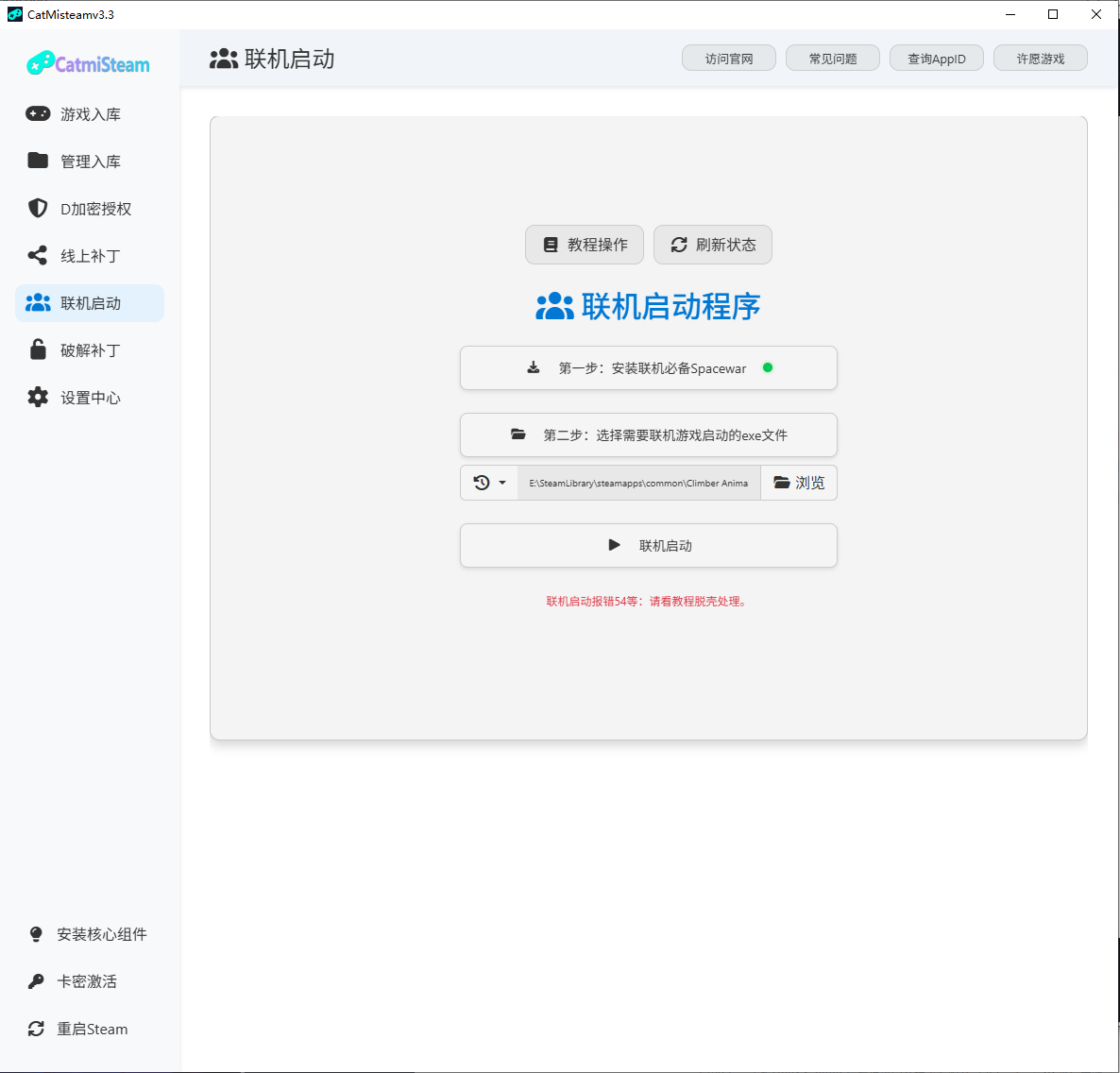Click the SteamLibrary exe path field

tap(638, 483)
